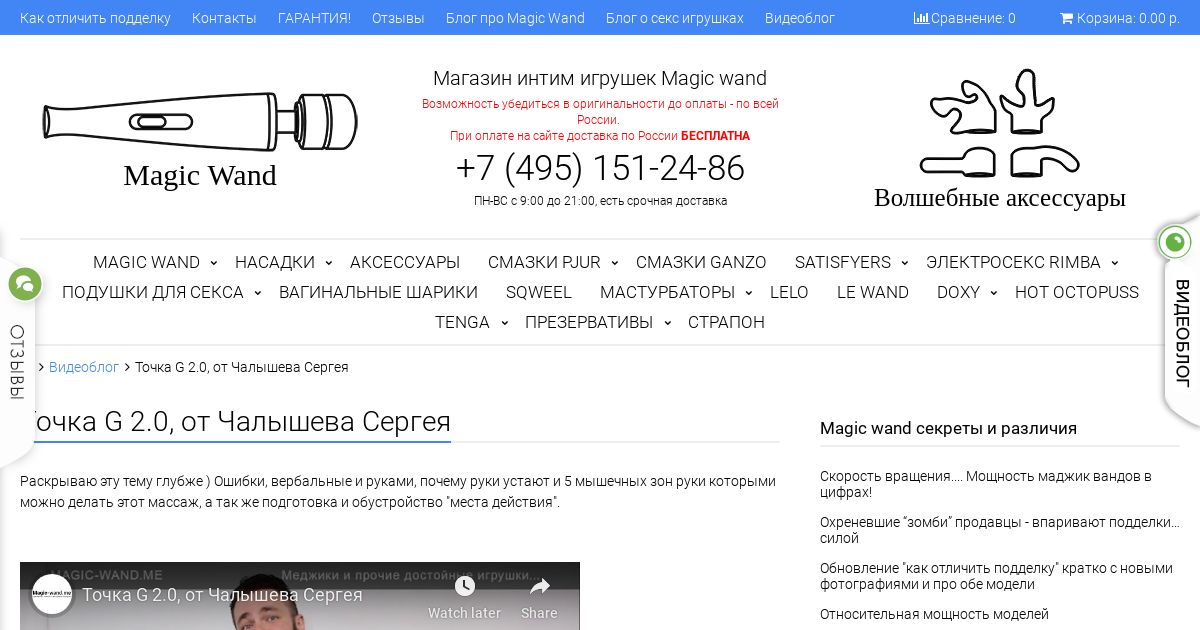Viewport: 1200px width, 630px height.
Task: Expand the MAGIC WAND menu arrow
Action: coord(213,263)
